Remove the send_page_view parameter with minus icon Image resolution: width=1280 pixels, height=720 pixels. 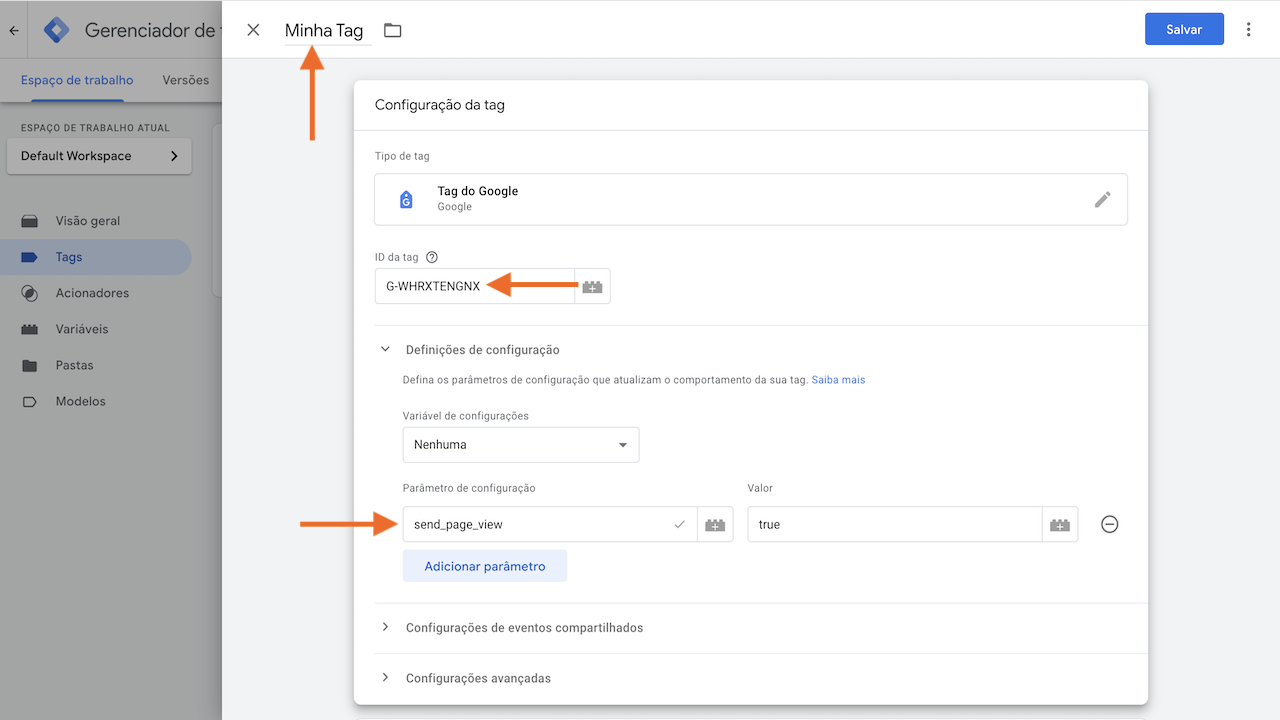pyautogui.click(x=1109, y=524)
